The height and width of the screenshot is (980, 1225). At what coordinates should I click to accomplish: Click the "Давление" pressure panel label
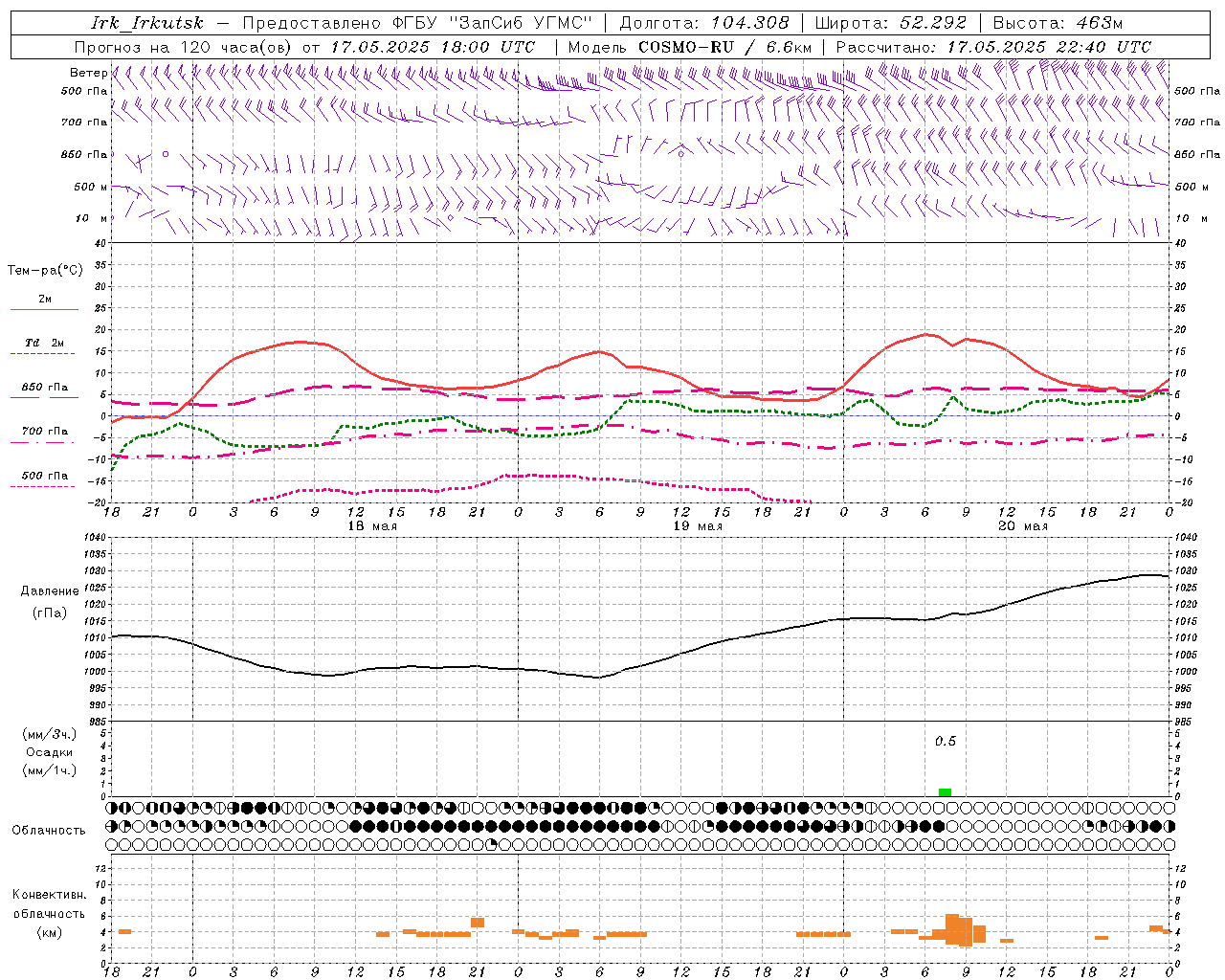[50, 591]
